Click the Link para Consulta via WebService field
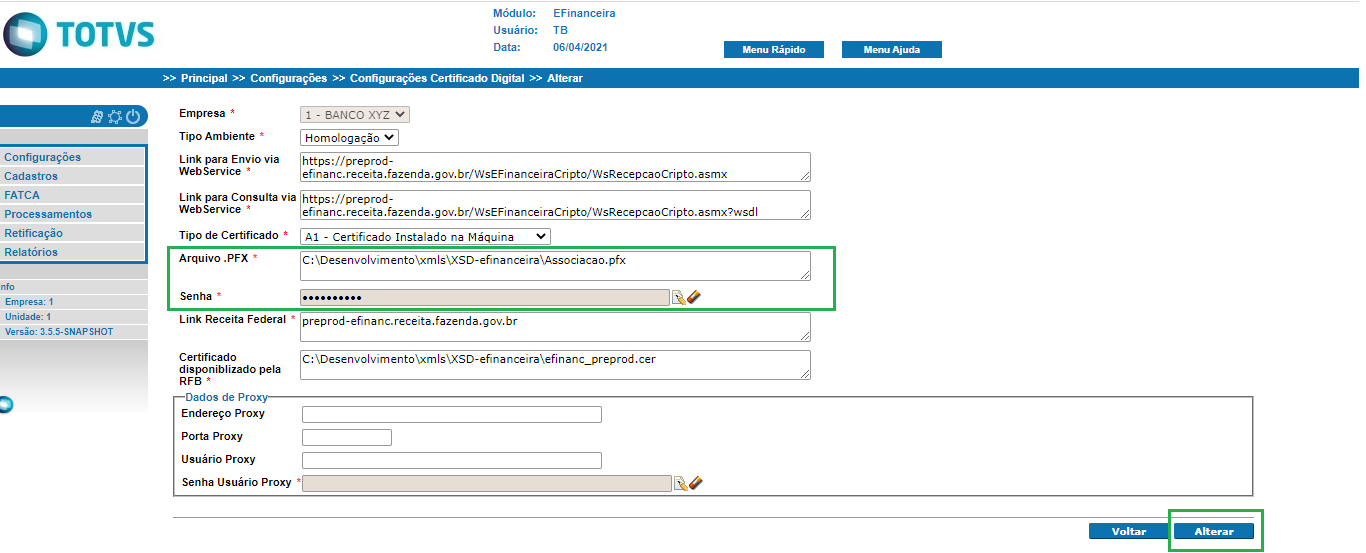This screenshot has height=553, width=1366. click(556, 205)
